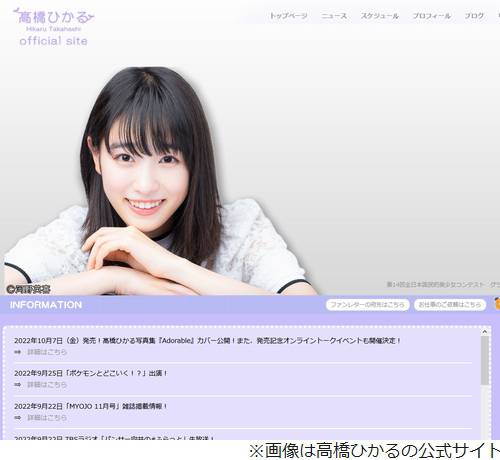
Task: Click the お仕事のご依頼はこちら button
Action: (450, 305)
